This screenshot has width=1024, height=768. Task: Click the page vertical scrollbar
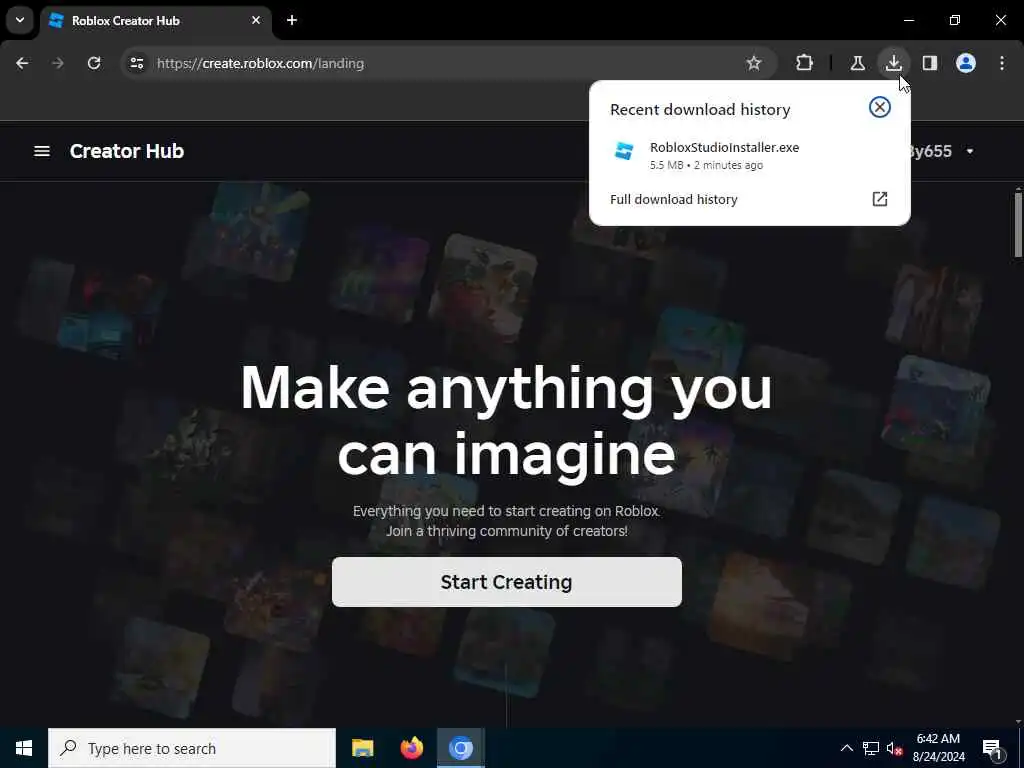pyautogui.click(x=1018, y=225)
